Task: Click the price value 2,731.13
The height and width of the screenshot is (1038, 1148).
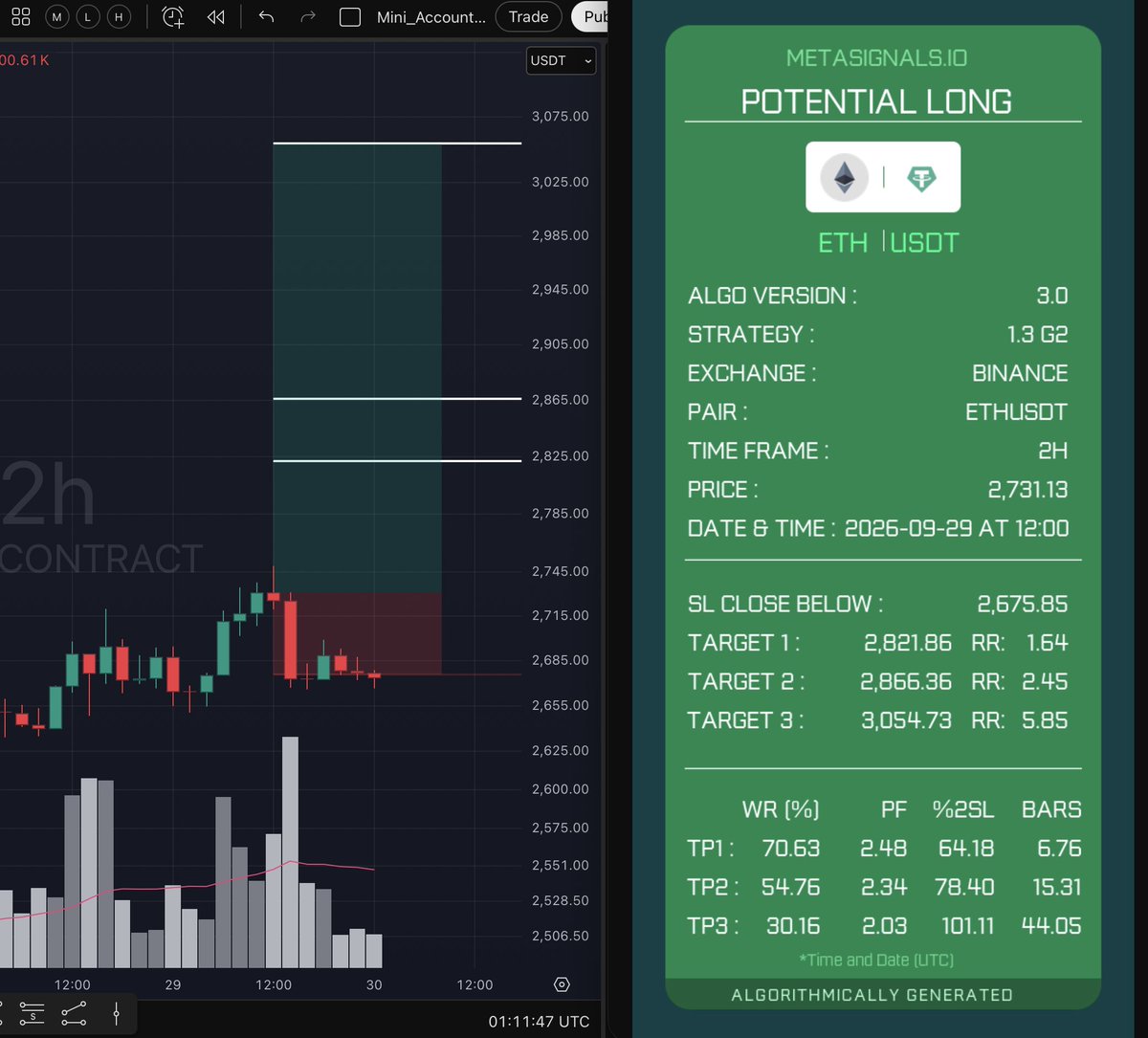Action: 1028,490
